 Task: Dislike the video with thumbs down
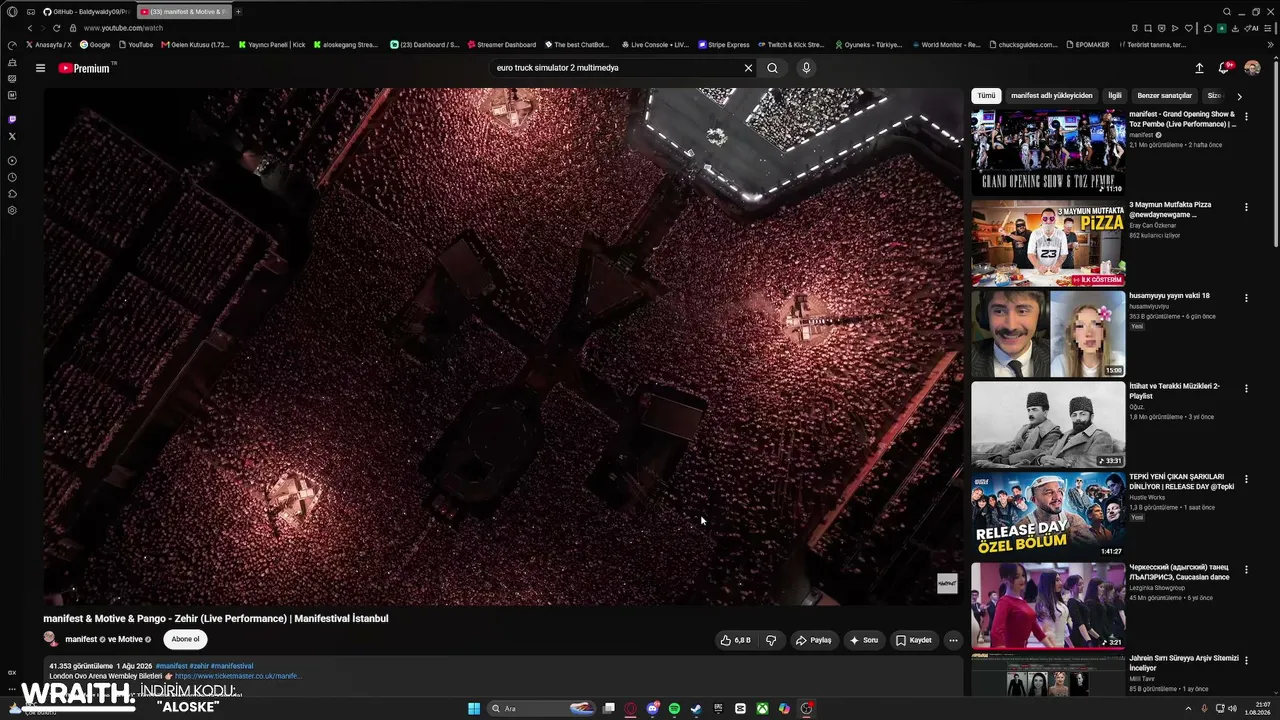771,640
